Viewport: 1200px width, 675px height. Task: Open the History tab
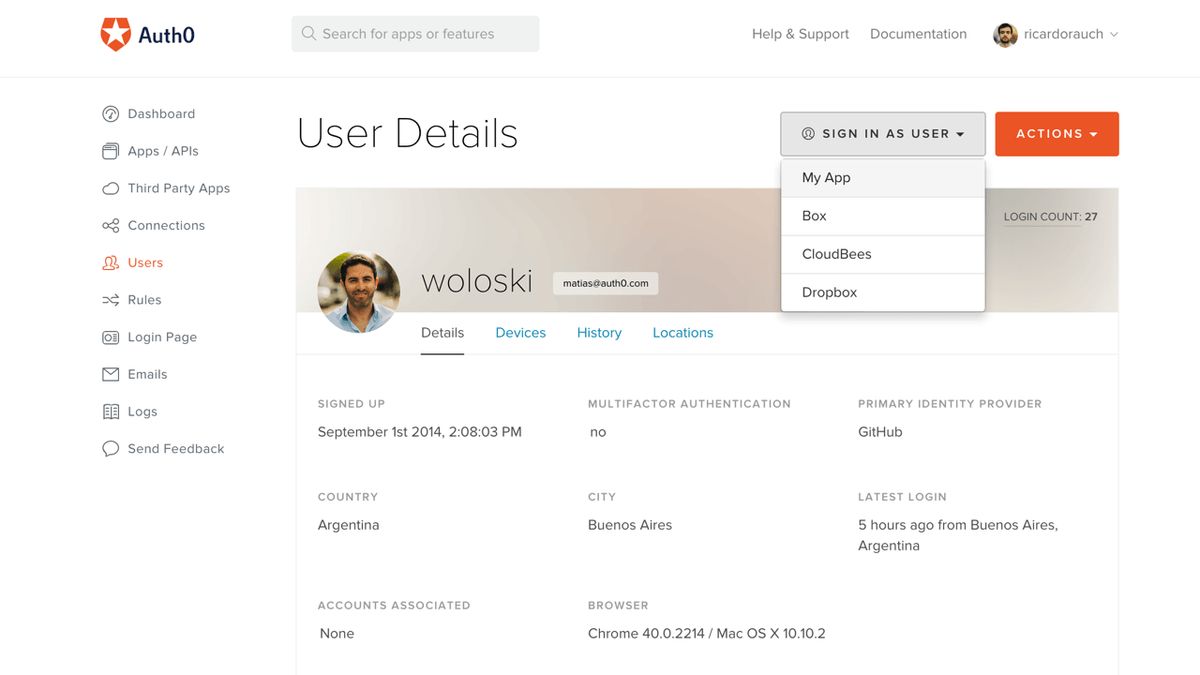pos(598,332)
